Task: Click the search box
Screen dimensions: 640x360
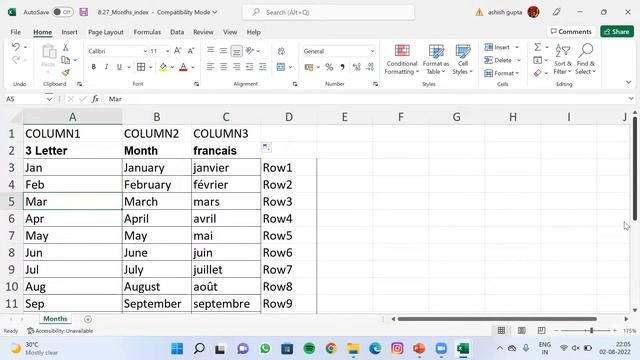Action: point(329,12)
